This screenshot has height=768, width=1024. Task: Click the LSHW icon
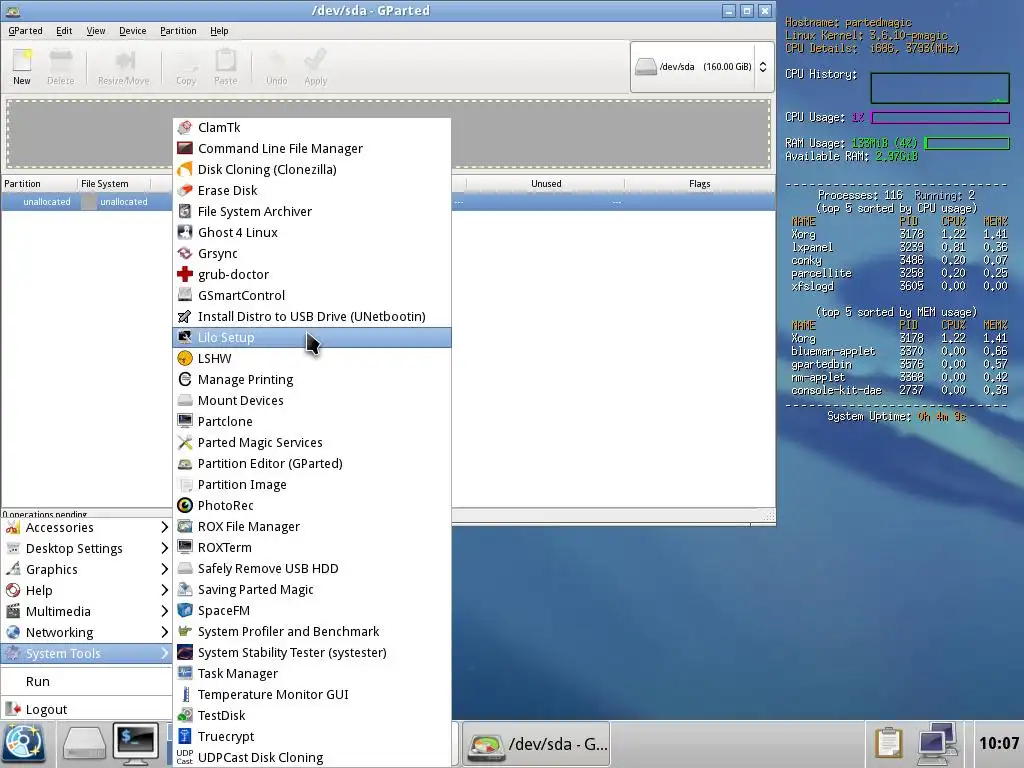point(185,359)
